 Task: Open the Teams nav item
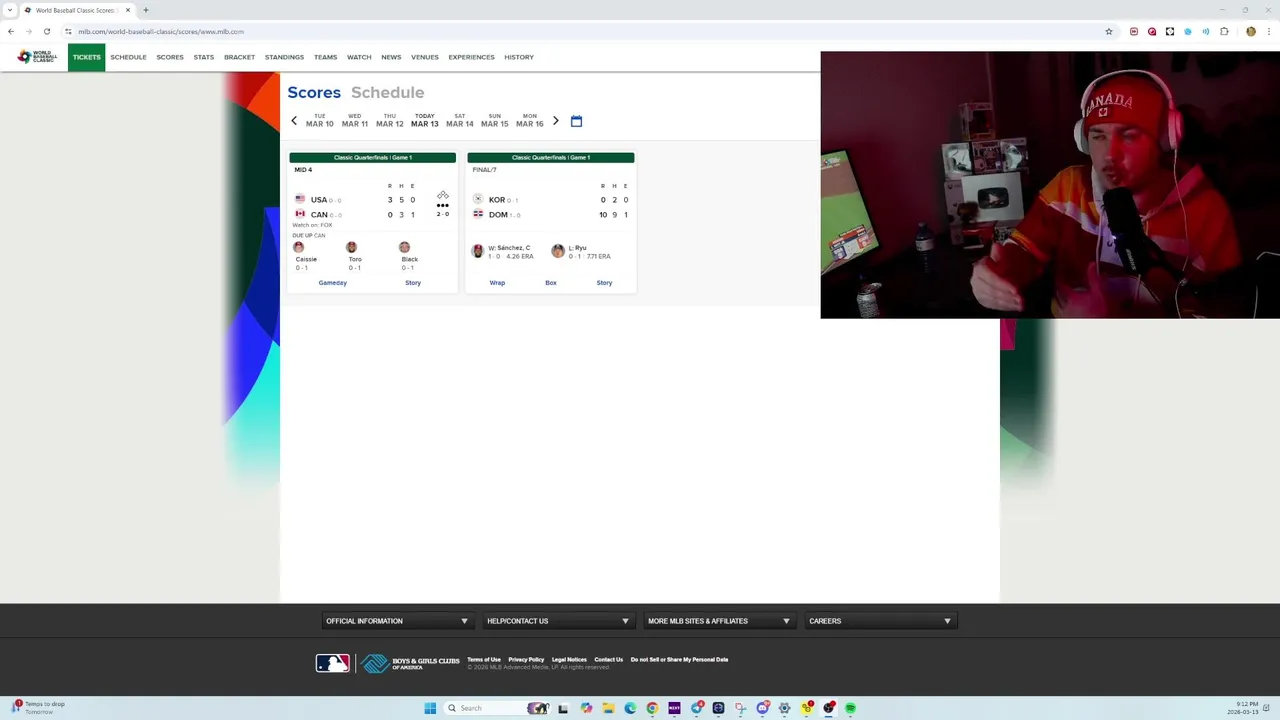coord(325,57)
